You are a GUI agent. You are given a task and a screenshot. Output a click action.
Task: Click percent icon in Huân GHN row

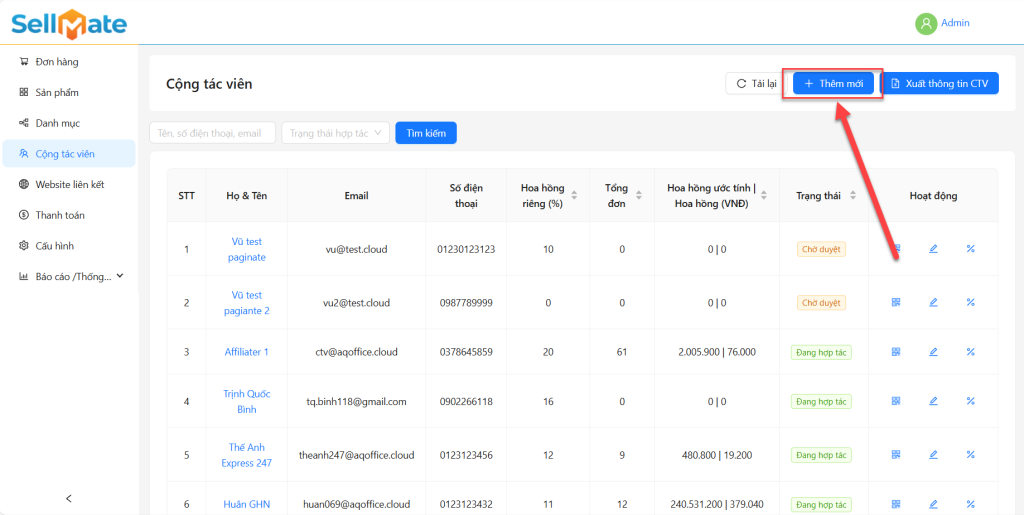click(x=970, y=505)
